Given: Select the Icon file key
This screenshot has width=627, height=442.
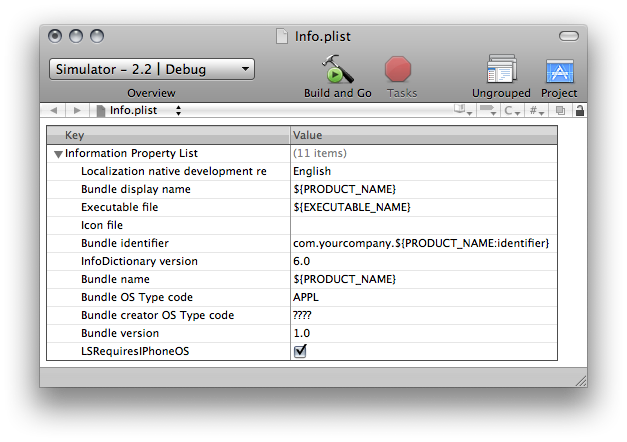Looking at the screenshot, I should tap(102, 225).
